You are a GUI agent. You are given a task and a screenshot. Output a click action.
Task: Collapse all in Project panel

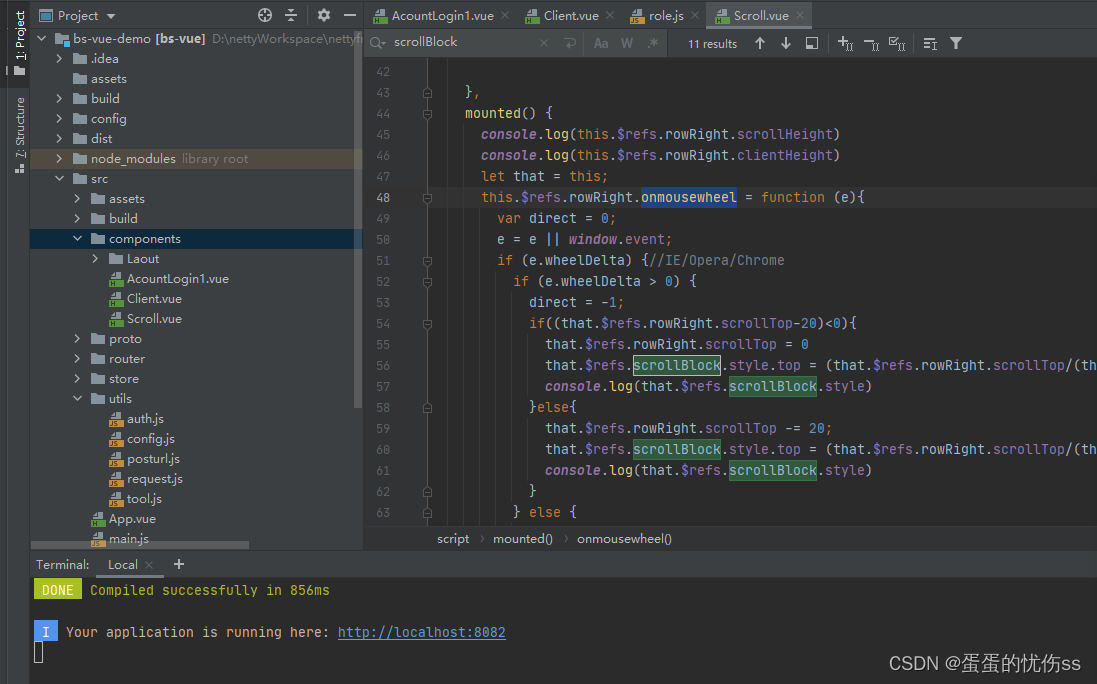[x=291, y=15]
